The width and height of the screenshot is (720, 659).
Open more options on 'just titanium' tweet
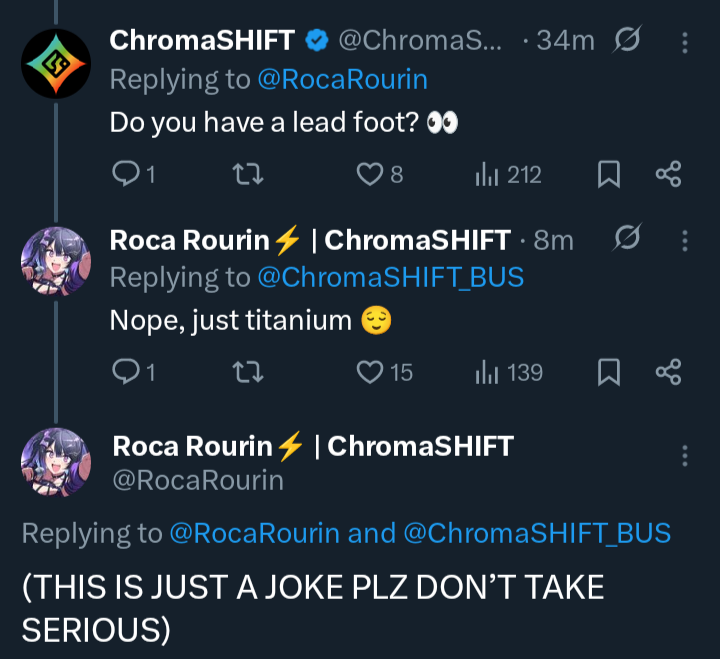tap(684, 240)
